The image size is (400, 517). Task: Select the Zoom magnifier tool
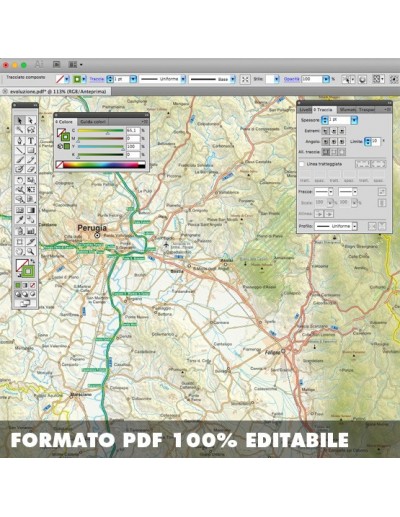(x=31, y=251)
